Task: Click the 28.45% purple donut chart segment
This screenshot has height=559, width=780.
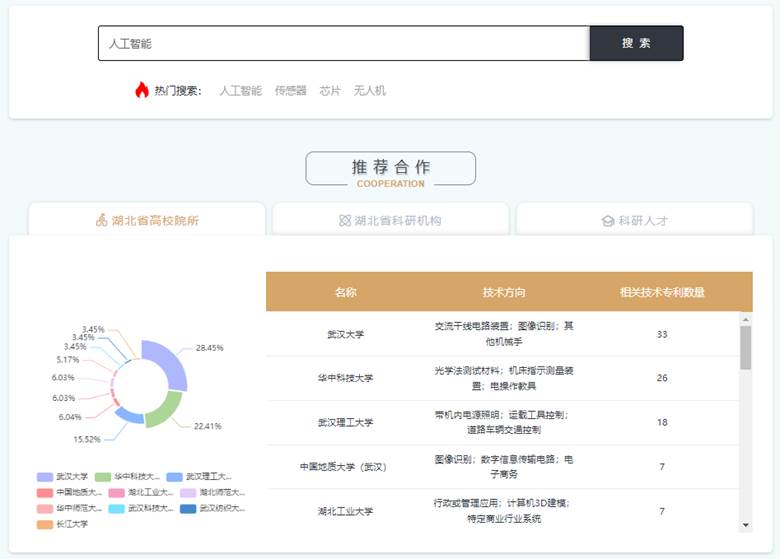Action: [x=169, y=362]
